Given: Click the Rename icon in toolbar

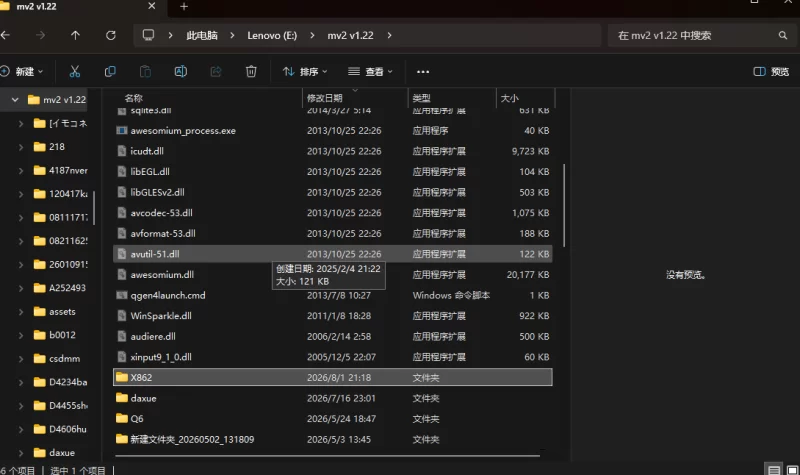Looking at the screenshot, I should (181, 71).
